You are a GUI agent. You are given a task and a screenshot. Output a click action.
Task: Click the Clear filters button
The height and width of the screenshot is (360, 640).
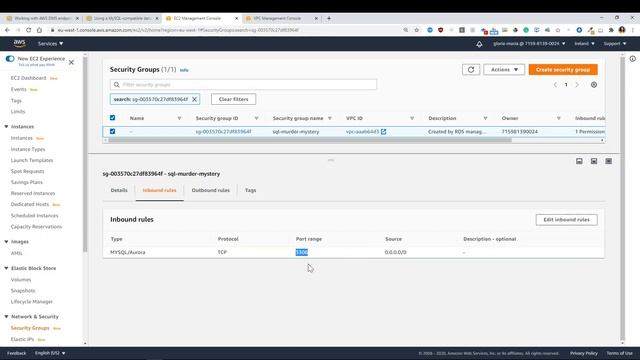(x=233, y=99)
